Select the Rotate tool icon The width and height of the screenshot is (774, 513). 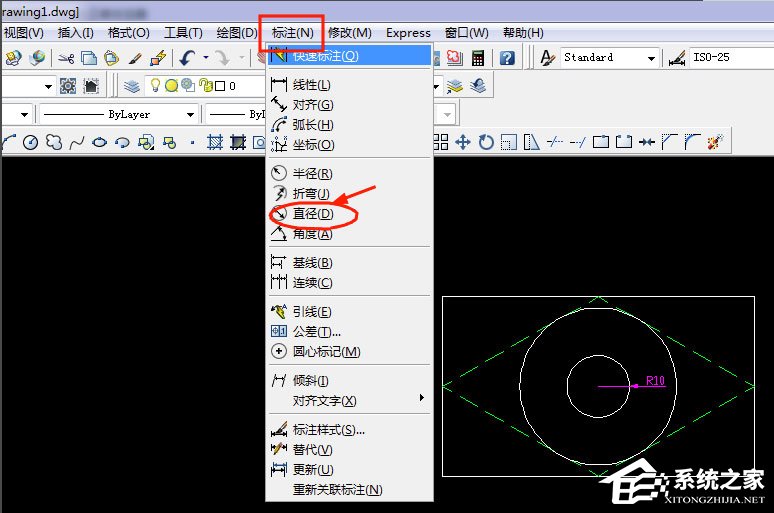pyautogui.click(x=486, y=142)
